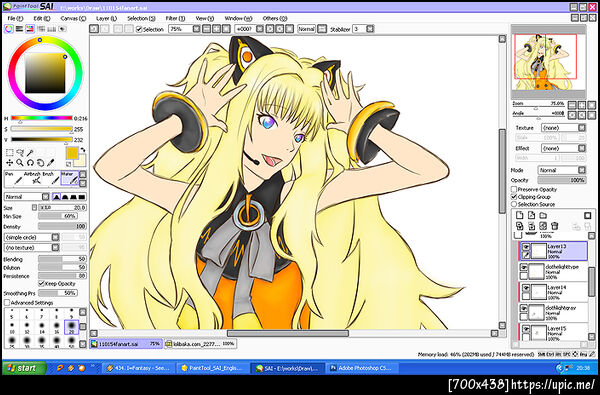Click the merge down layer icon
The image size is (600, 395).
point(531,226)
